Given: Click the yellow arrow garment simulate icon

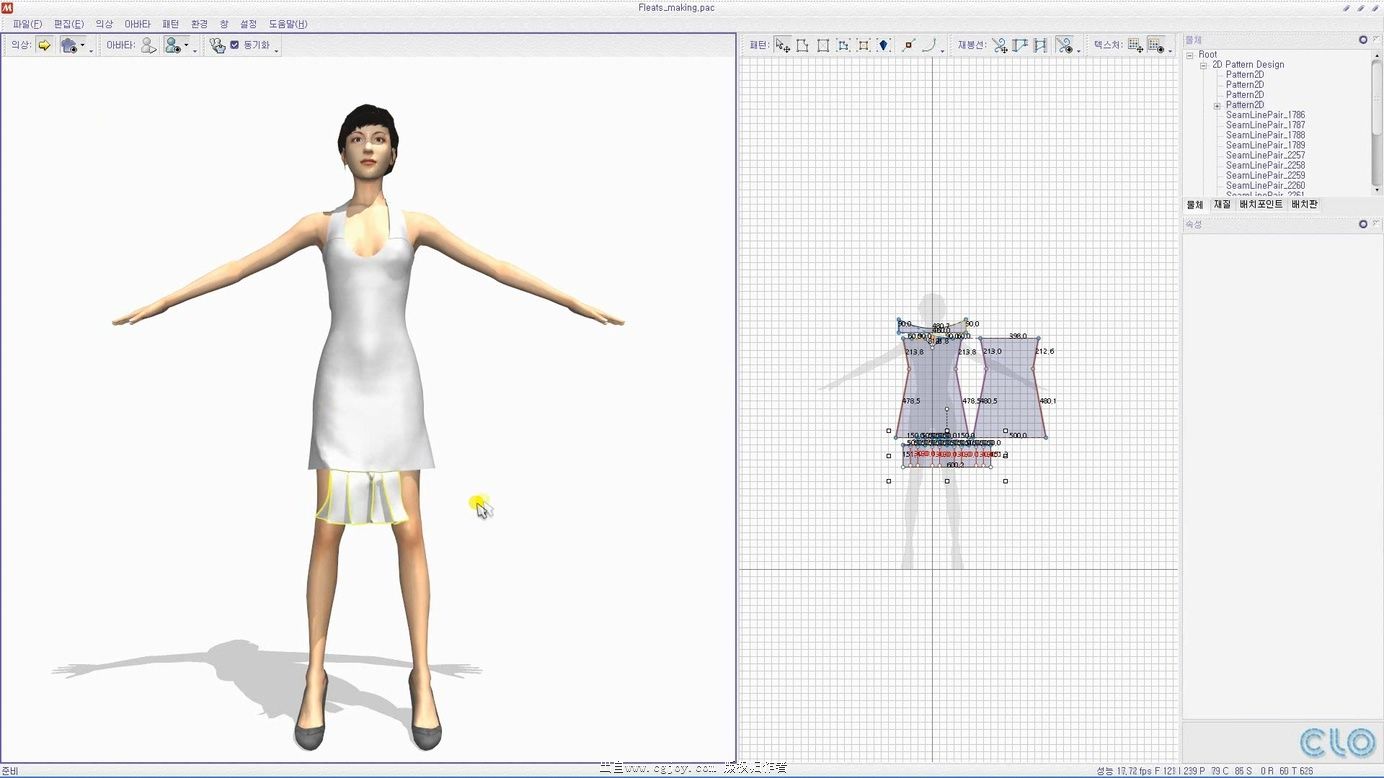Looking at the screenshot, I should point(44,45).
